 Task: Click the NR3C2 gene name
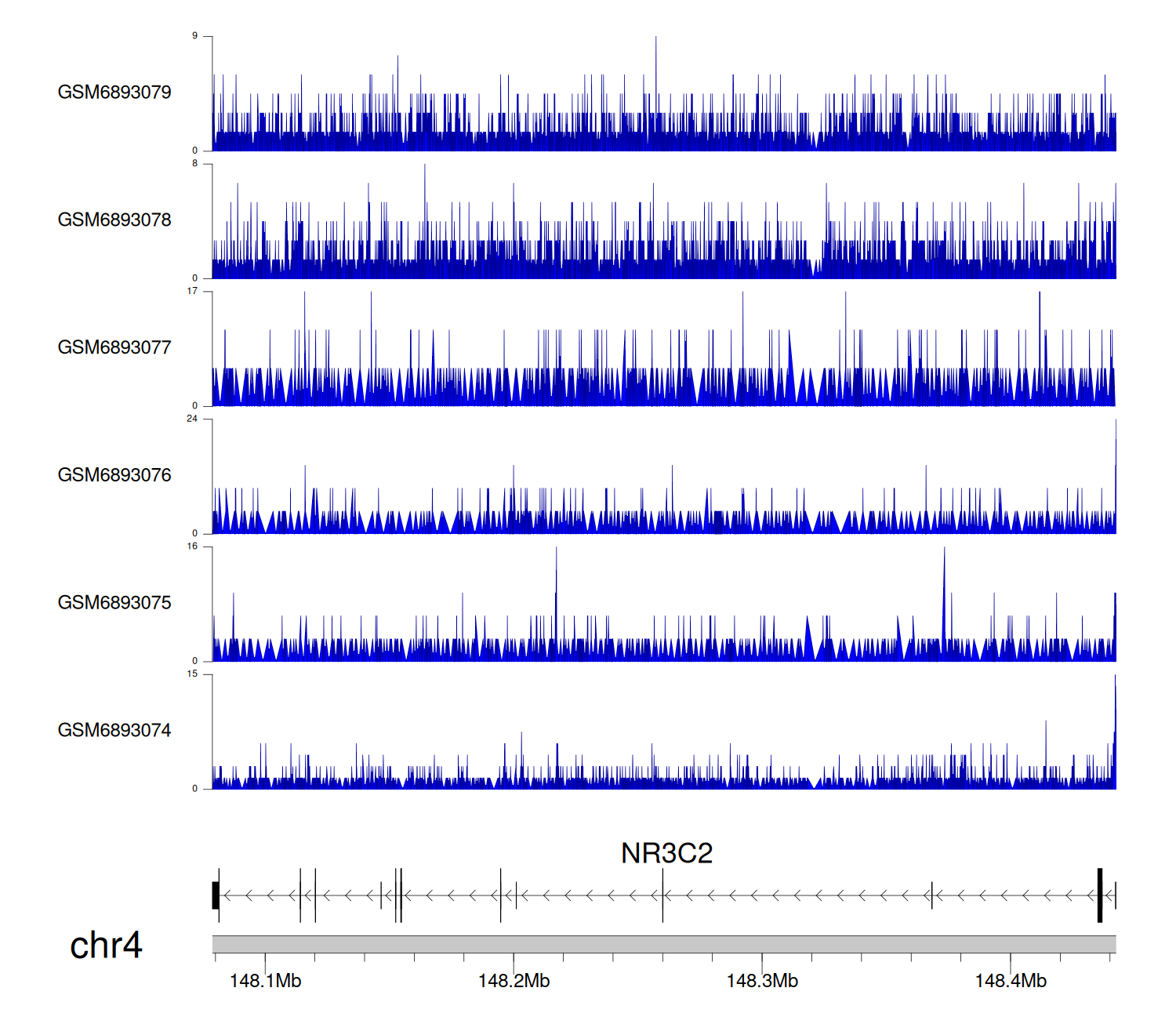(x=666, y=853)
